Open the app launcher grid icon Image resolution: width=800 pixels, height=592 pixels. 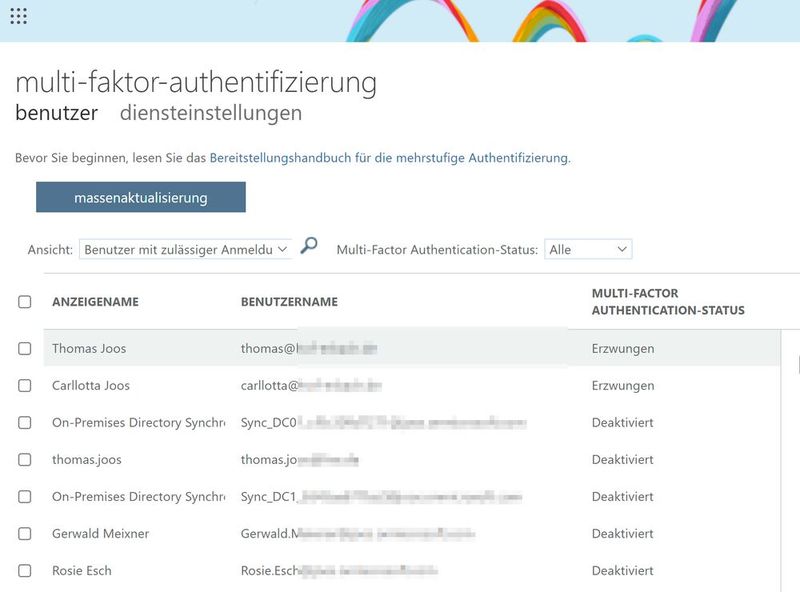coord(18,16)
